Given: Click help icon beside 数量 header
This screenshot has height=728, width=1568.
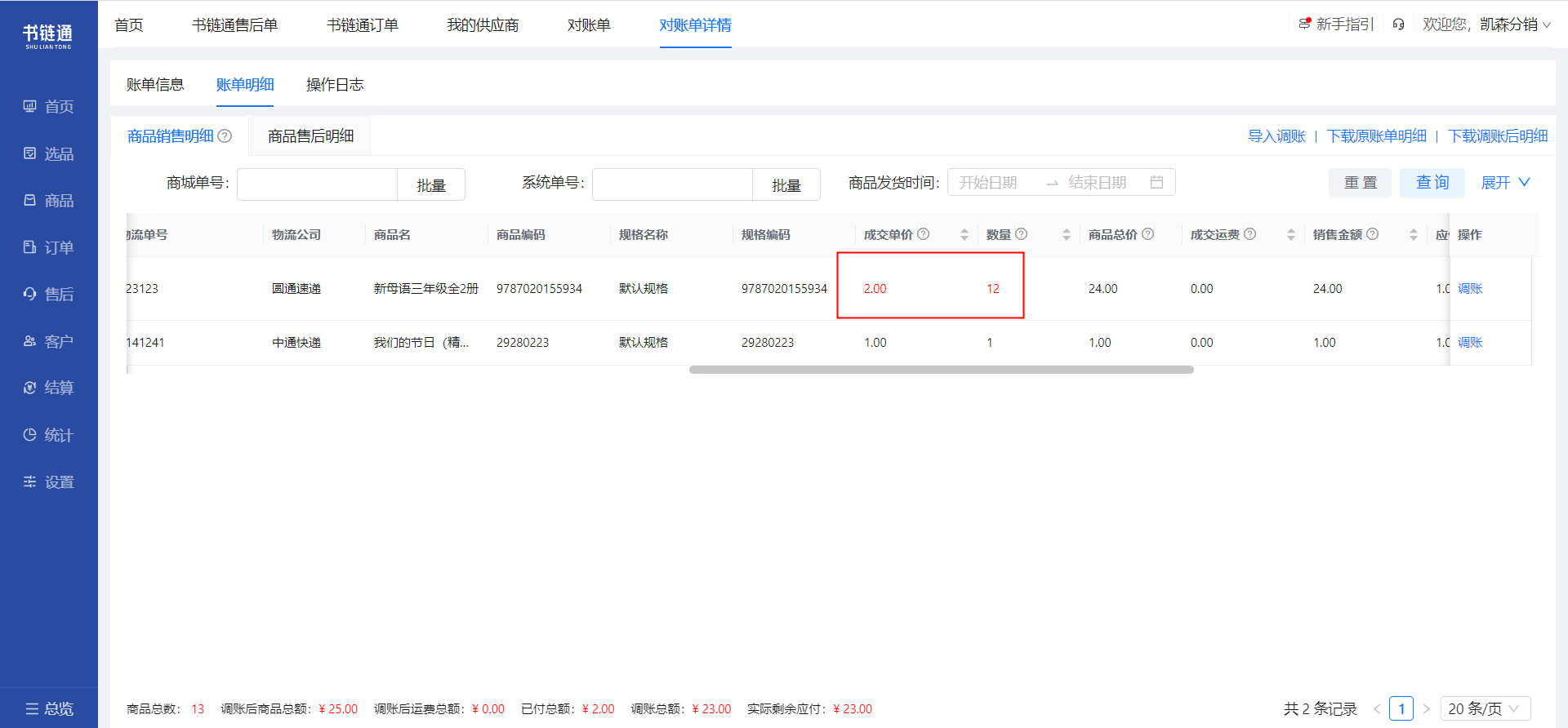Looking at the screenshot, I should point(1021,234).
